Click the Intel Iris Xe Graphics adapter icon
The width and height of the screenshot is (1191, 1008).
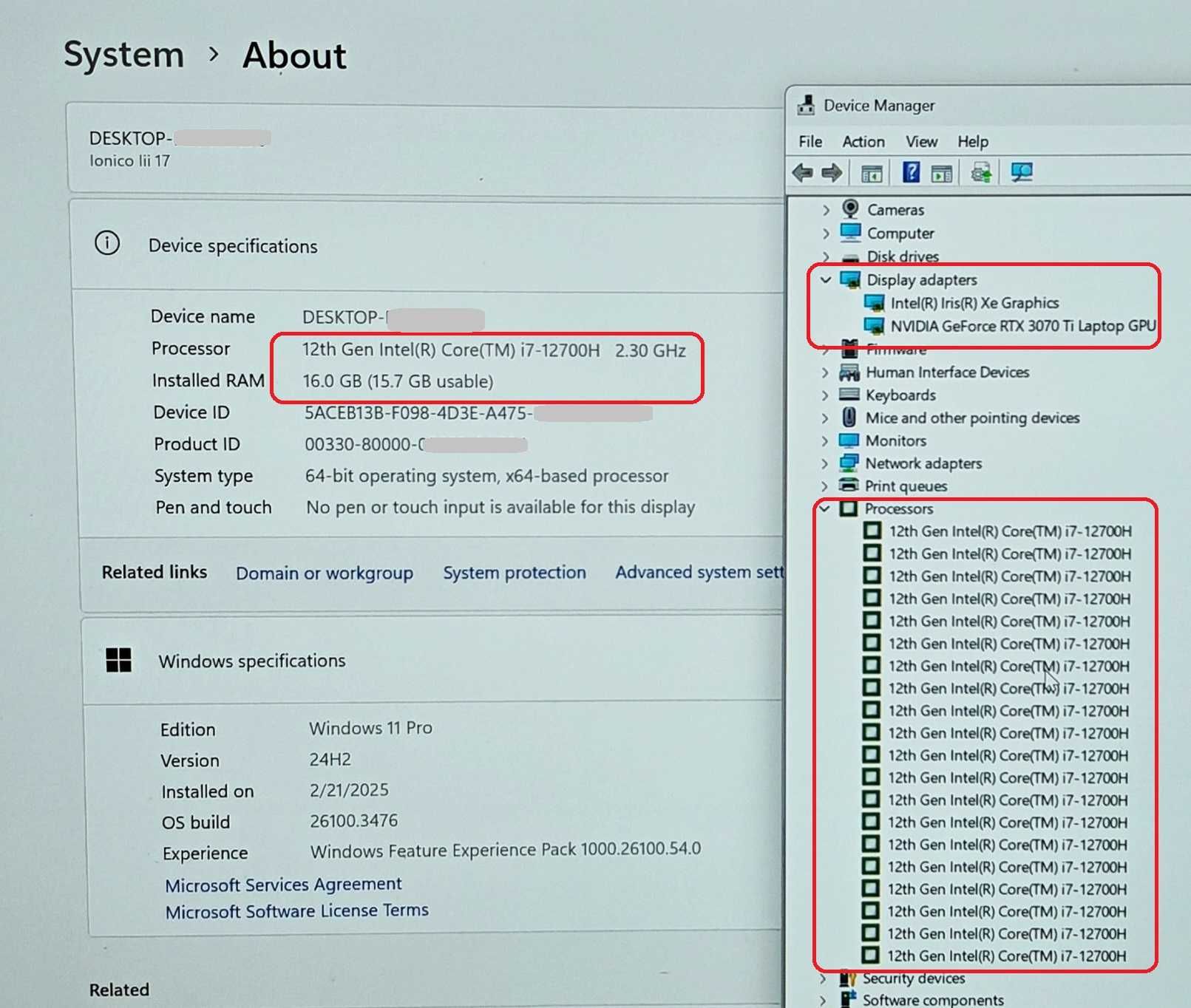[874, 302]
